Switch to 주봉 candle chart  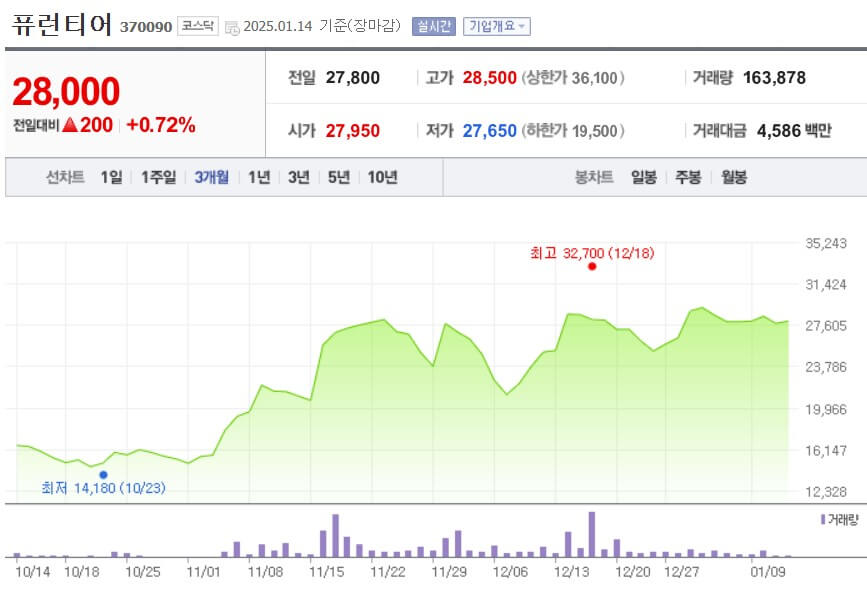pos(688,177)
